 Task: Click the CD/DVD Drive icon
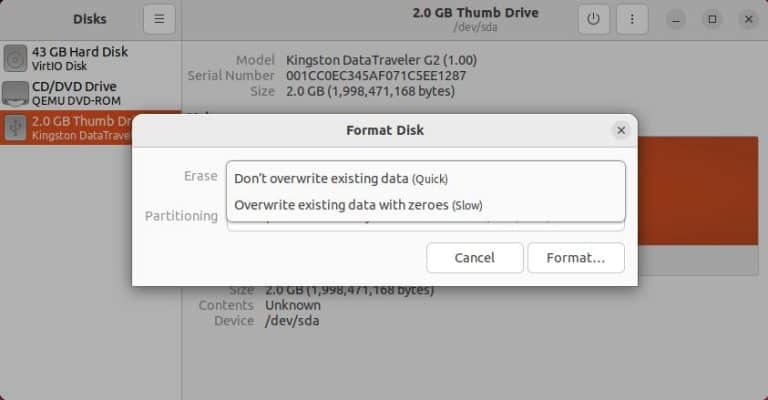15,93
